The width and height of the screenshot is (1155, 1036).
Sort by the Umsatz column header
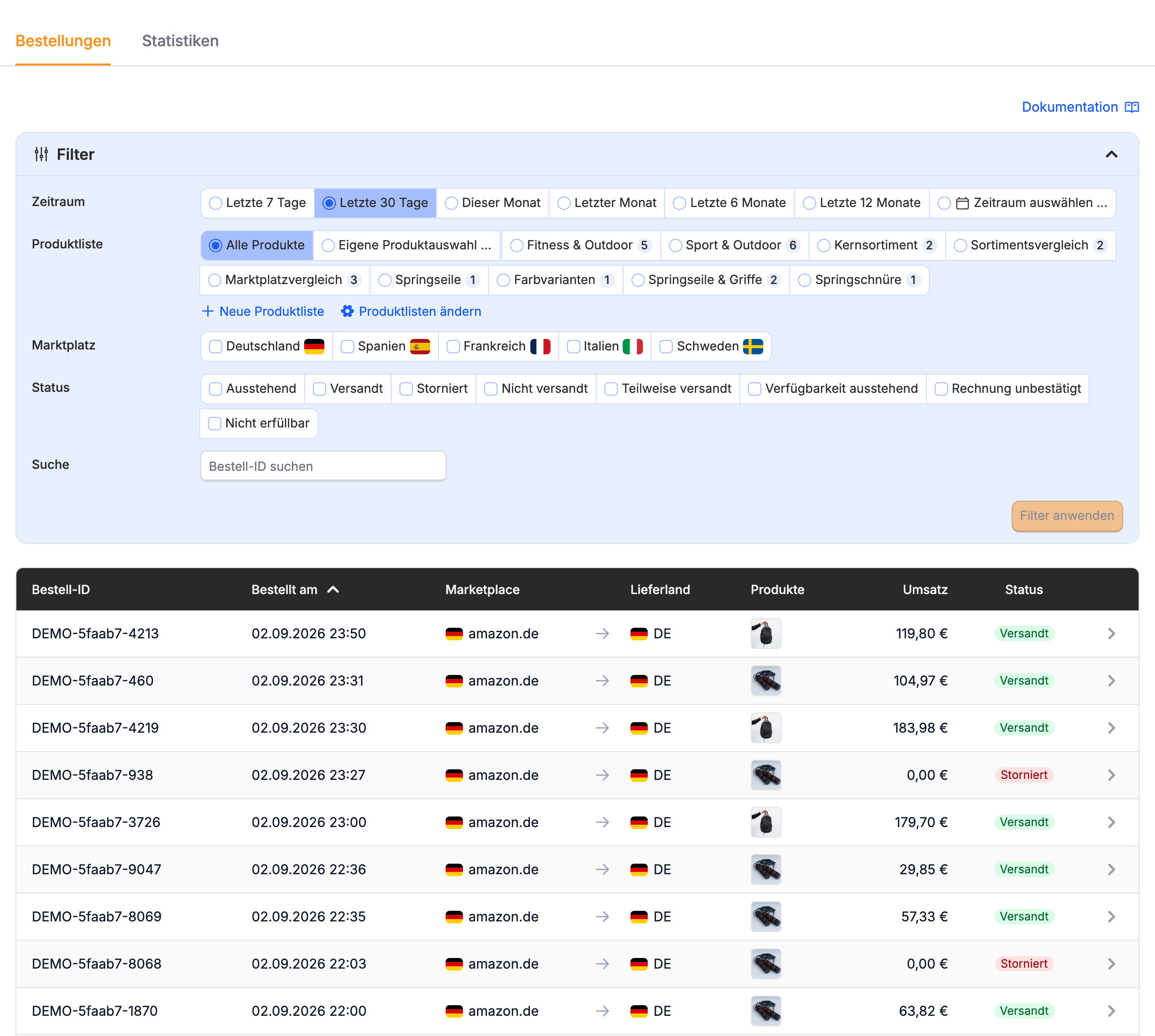coord(925,590)
